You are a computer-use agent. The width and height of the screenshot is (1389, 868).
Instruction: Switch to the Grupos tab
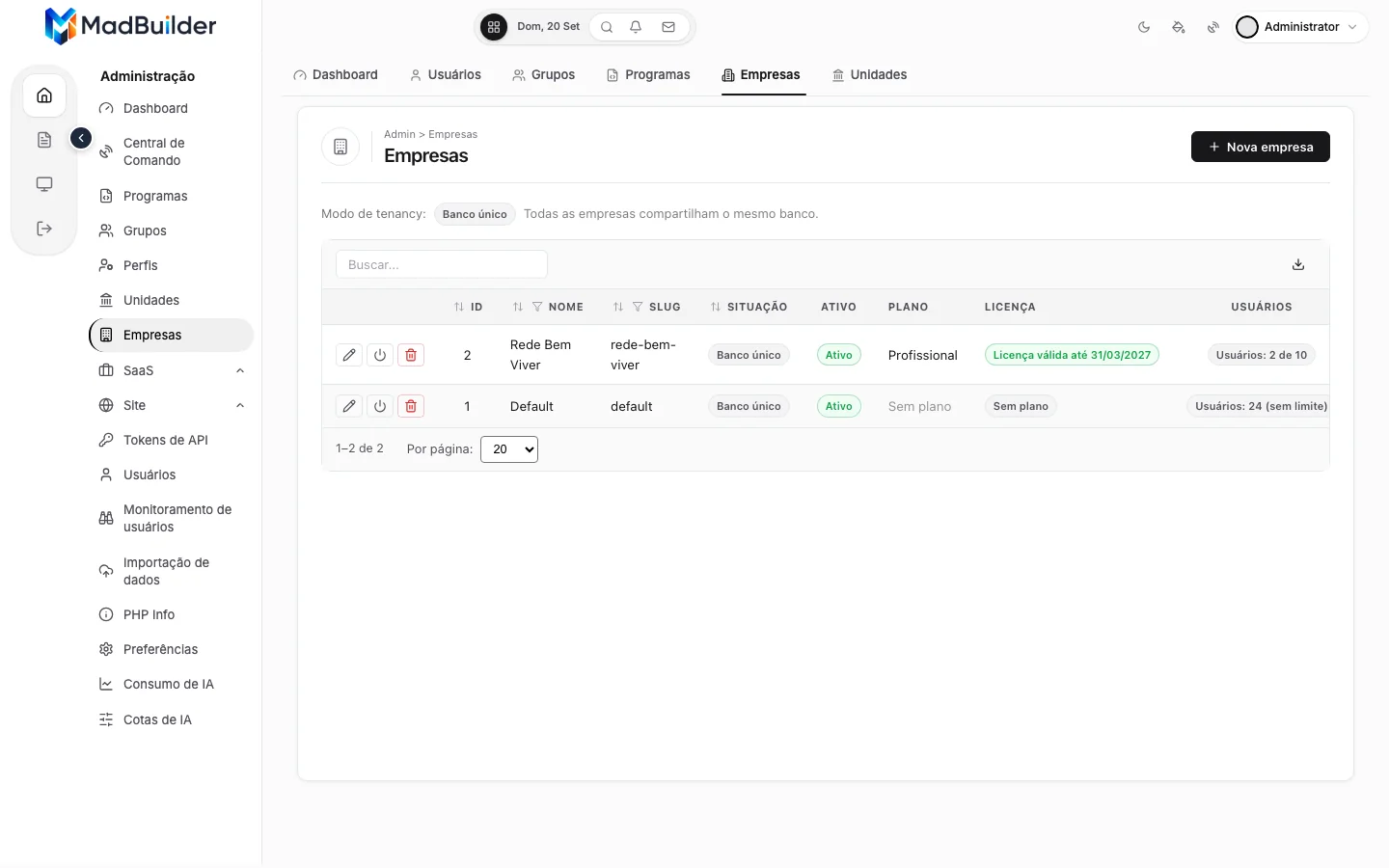coord(544,74)
